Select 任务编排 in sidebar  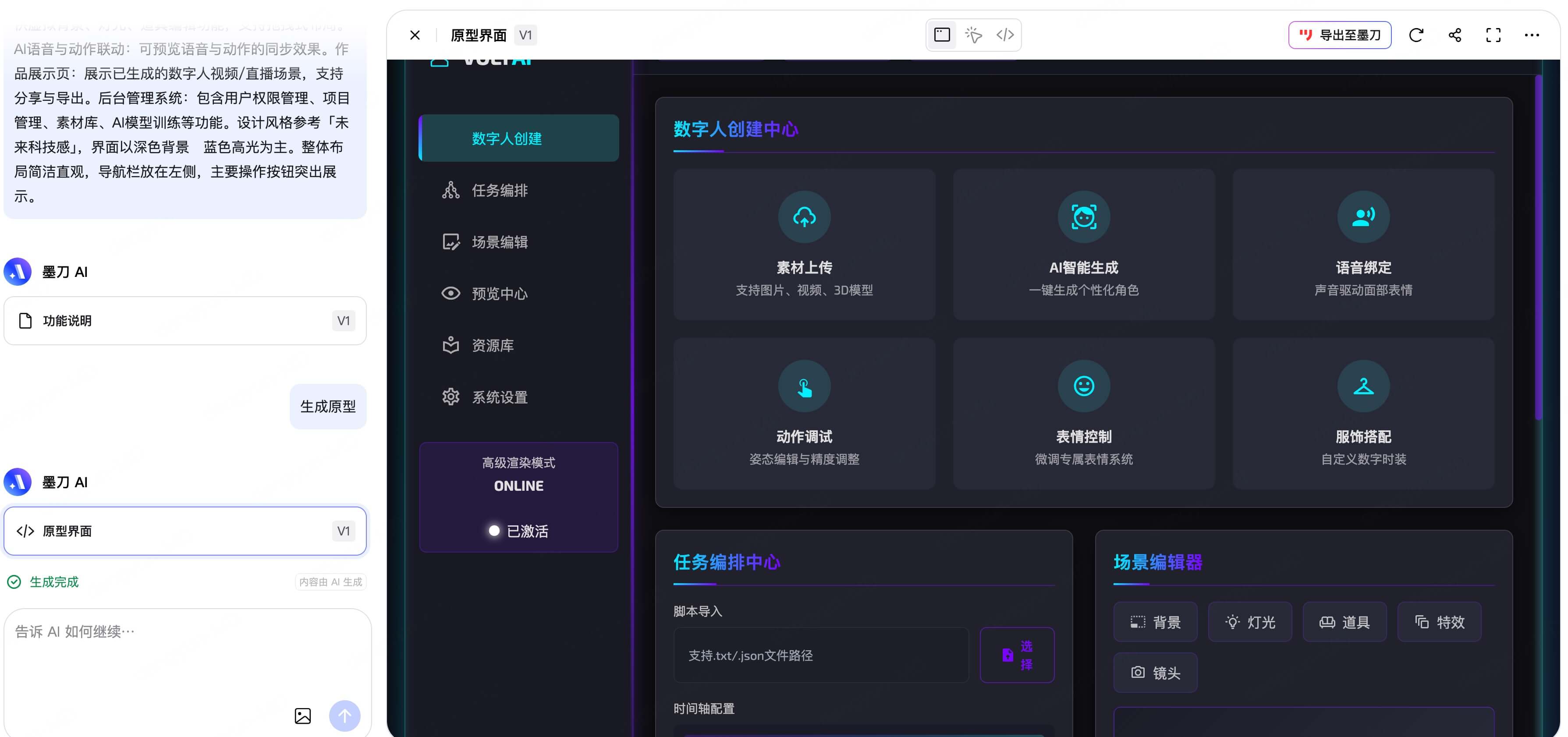[499, 191]
